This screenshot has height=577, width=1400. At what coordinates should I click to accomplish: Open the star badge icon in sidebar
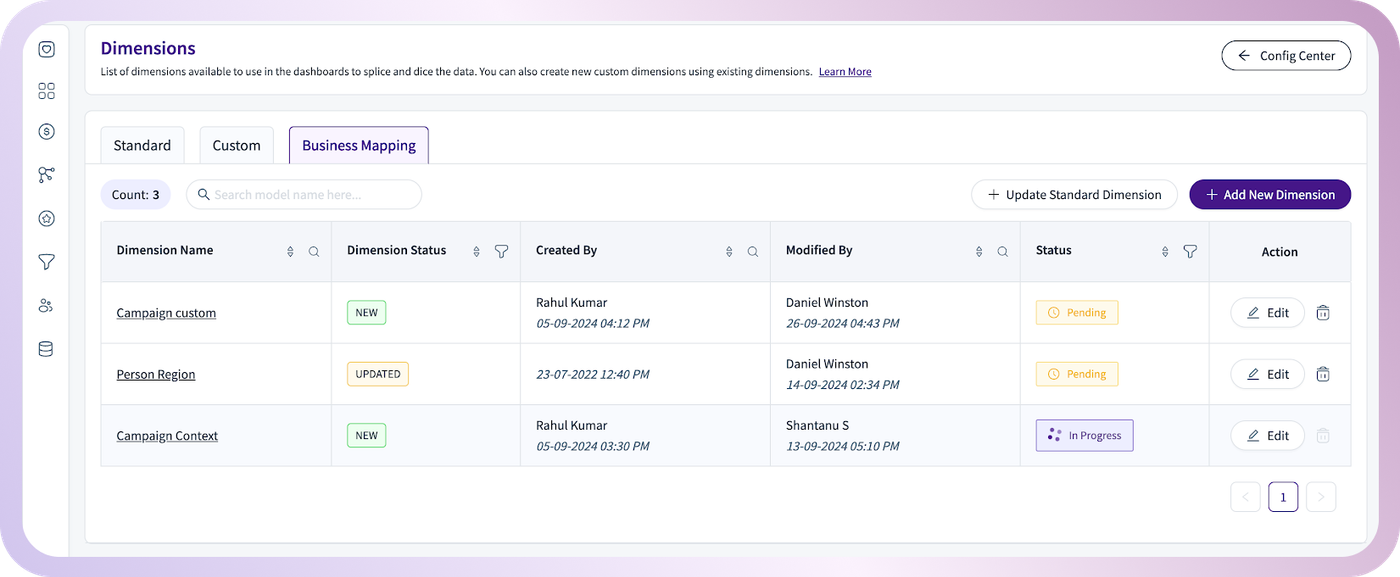(46, 218)
